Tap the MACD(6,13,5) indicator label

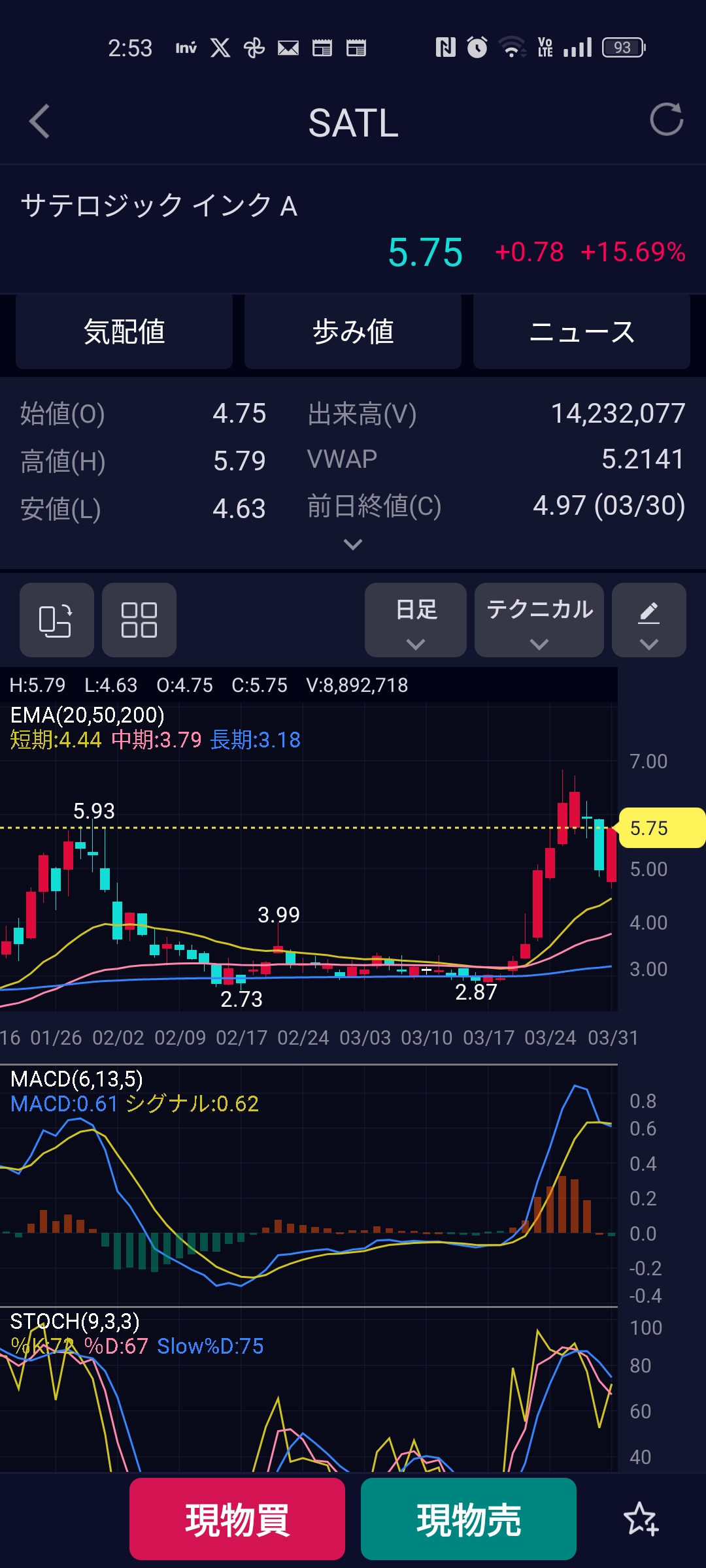point(77,1079)
